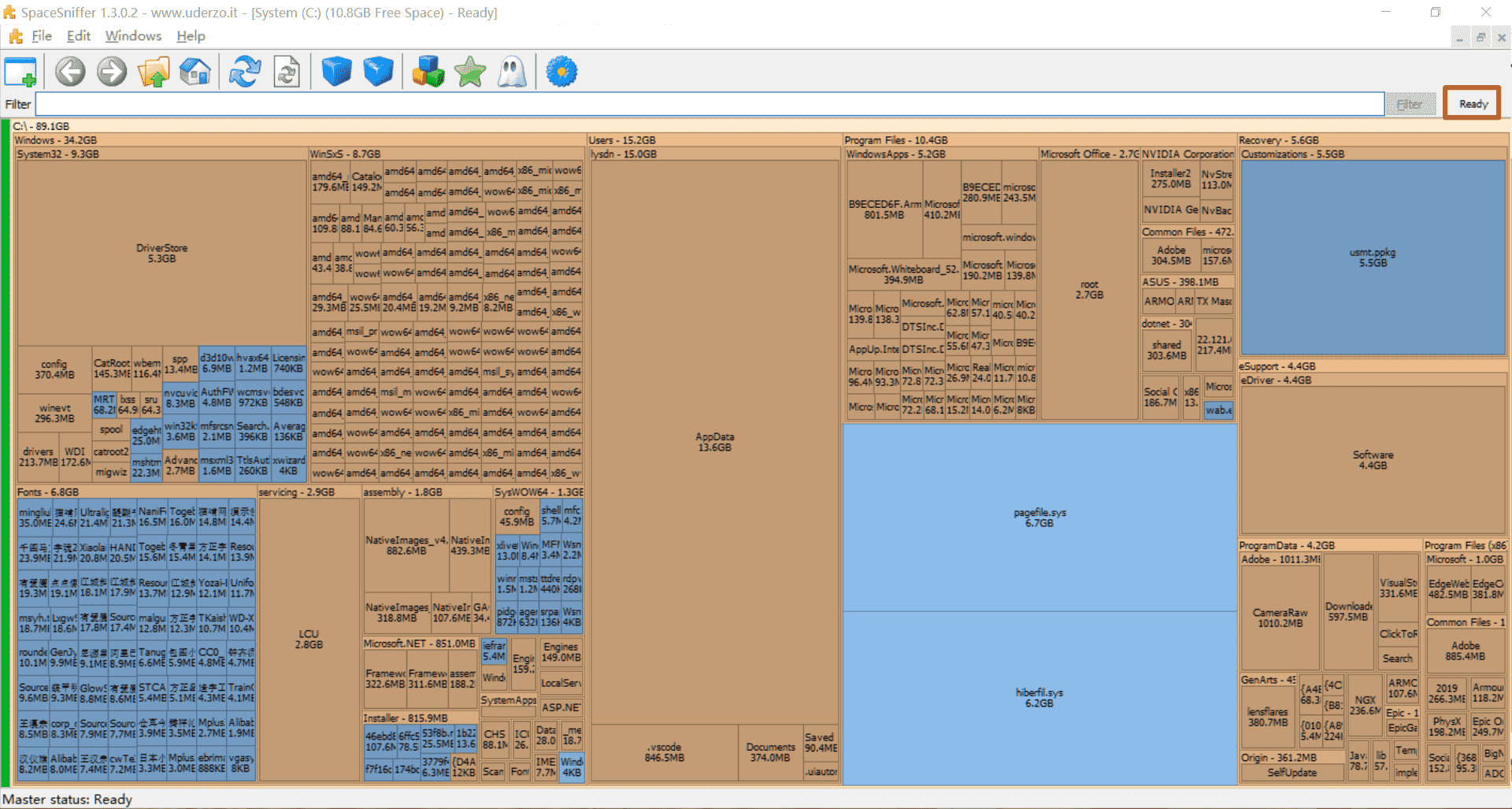Start a new master scan with blue arrows
Viewport: 1512px width, 809px height.
click(x=245, y=72)
